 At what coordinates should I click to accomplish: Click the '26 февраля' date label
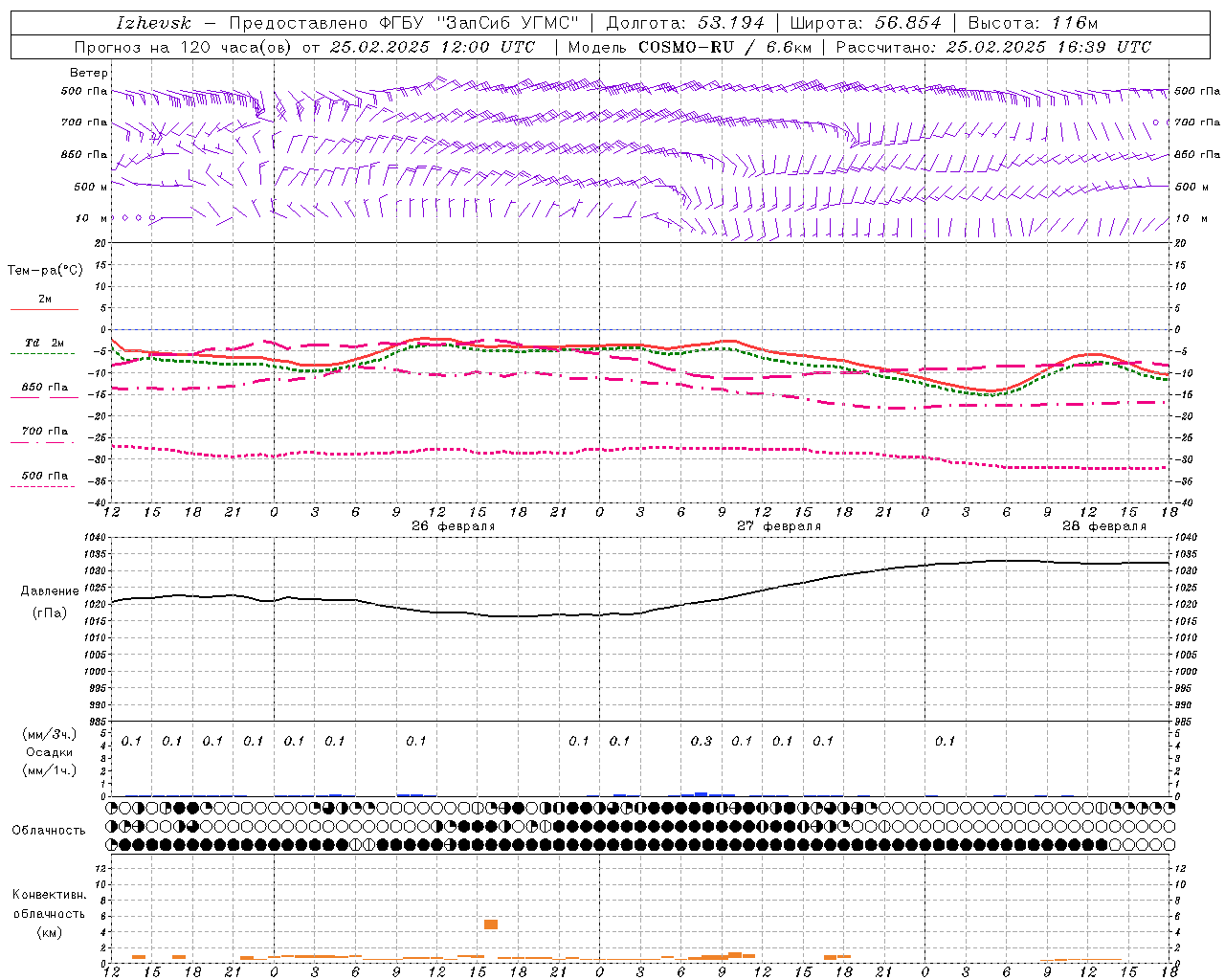click(453, 526)
